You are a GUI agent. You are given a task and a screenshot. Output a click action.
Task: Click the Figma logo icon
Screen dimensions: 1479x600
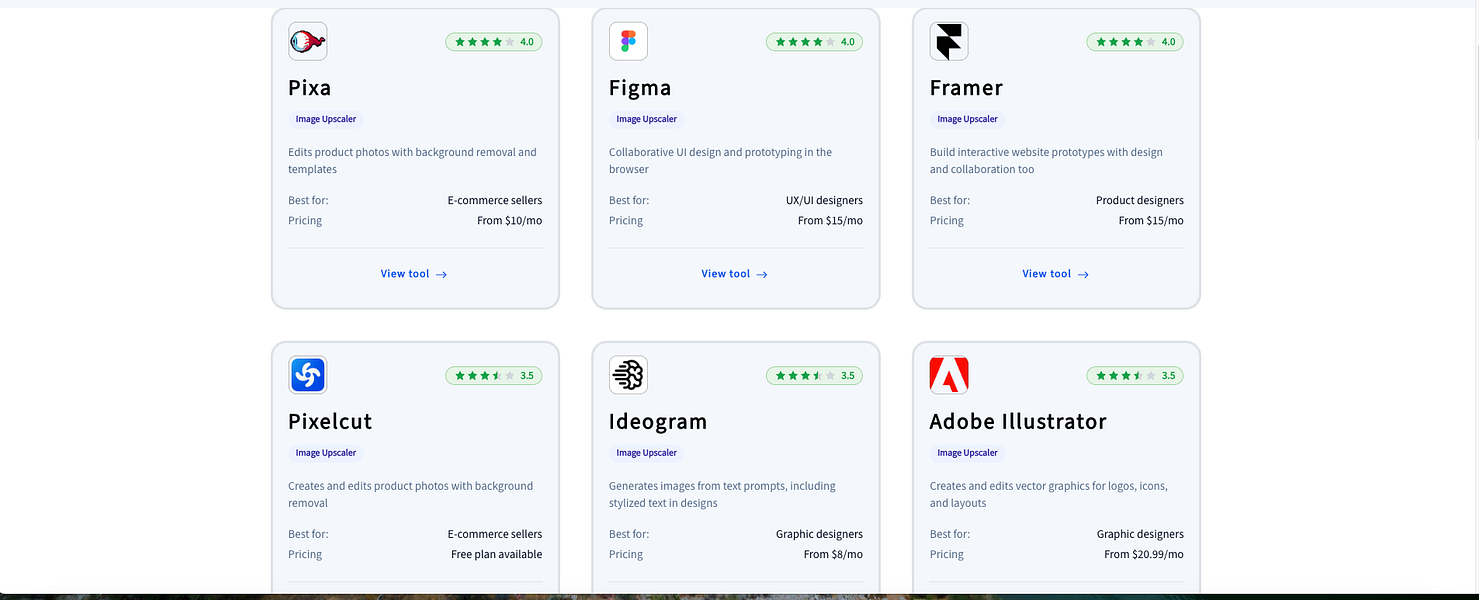click(x=628, y=42)
